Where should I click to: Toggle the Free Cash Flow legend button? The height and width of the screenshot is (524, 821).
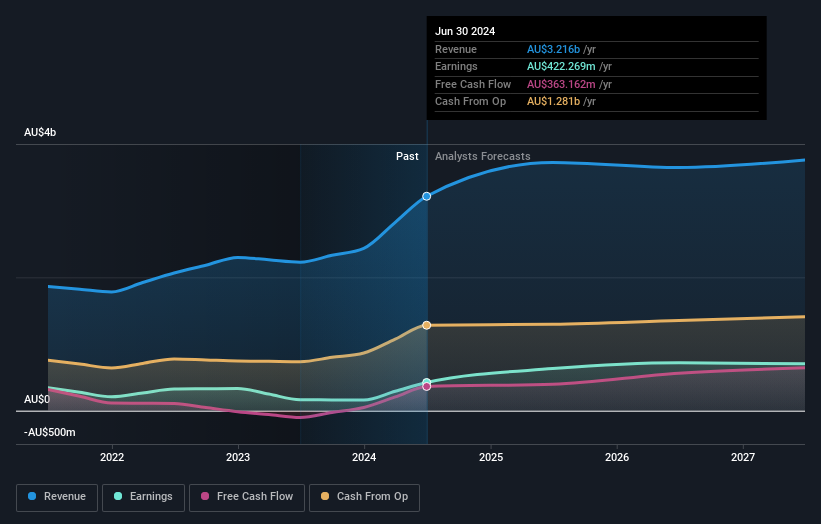[x=247, y=497]
